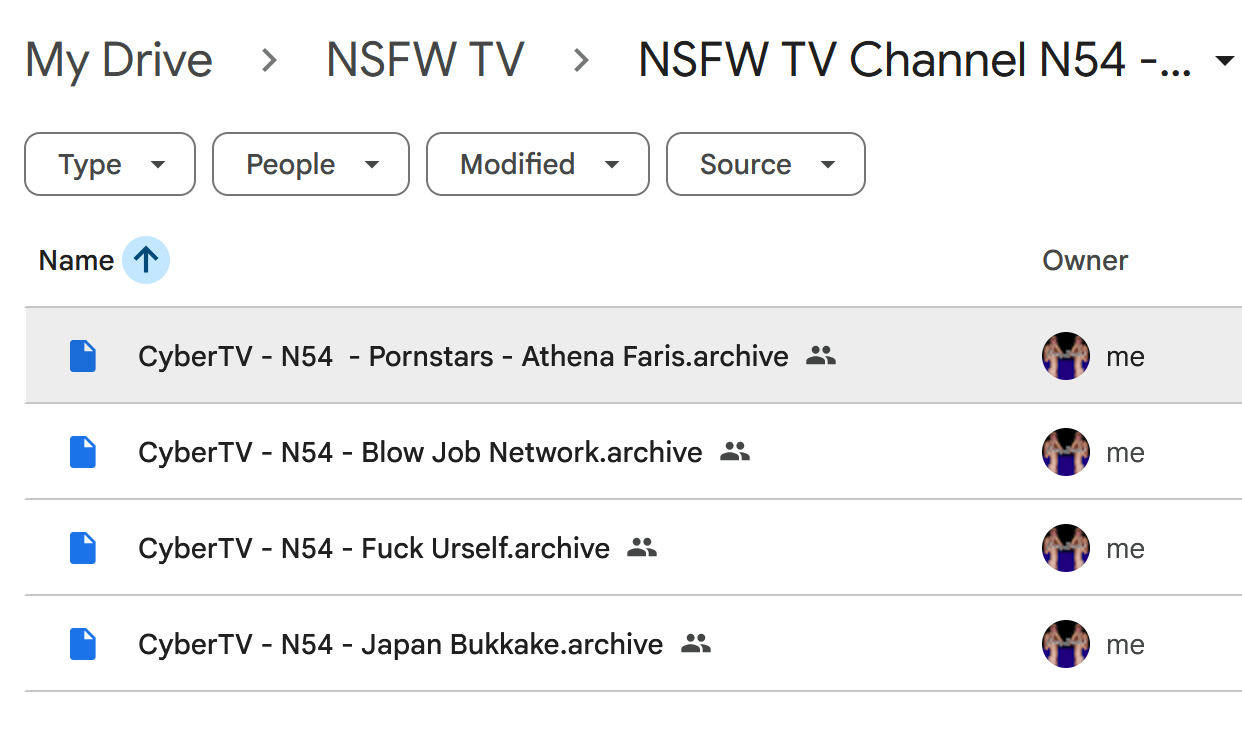Select the Blow Job Network.archive file name
The height and width of the screenshot is (730, 1242).
(x=420, y=452)
